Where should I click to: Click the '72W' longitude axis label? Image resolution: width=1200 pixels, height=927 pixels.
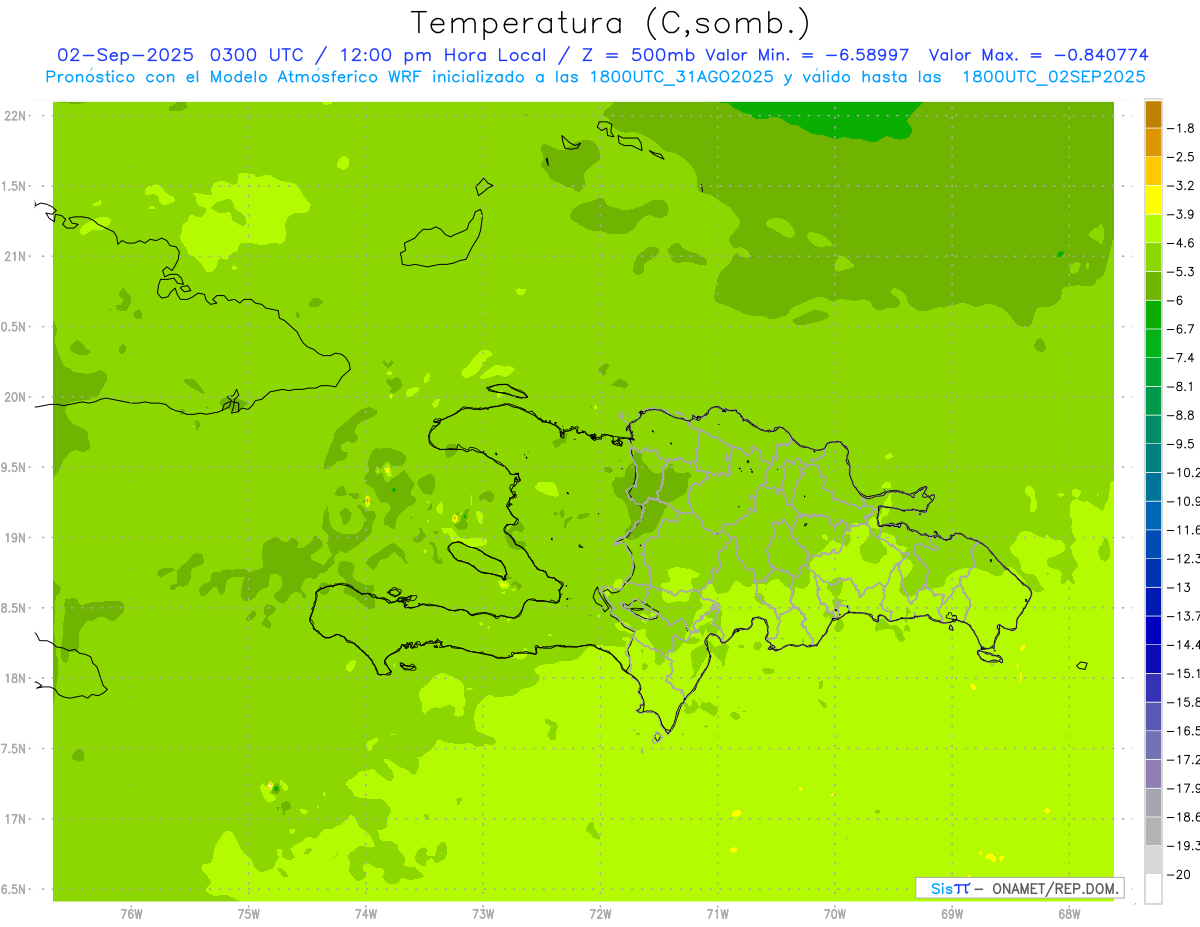click(x=600, y=913)
